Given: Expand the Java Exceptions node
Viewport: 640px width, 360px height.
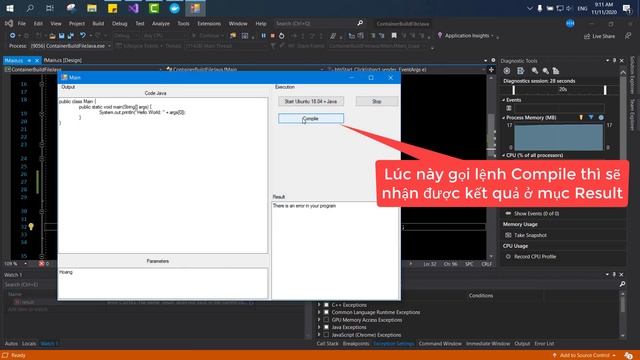Looking at the screenshot, I should (319, 327).
